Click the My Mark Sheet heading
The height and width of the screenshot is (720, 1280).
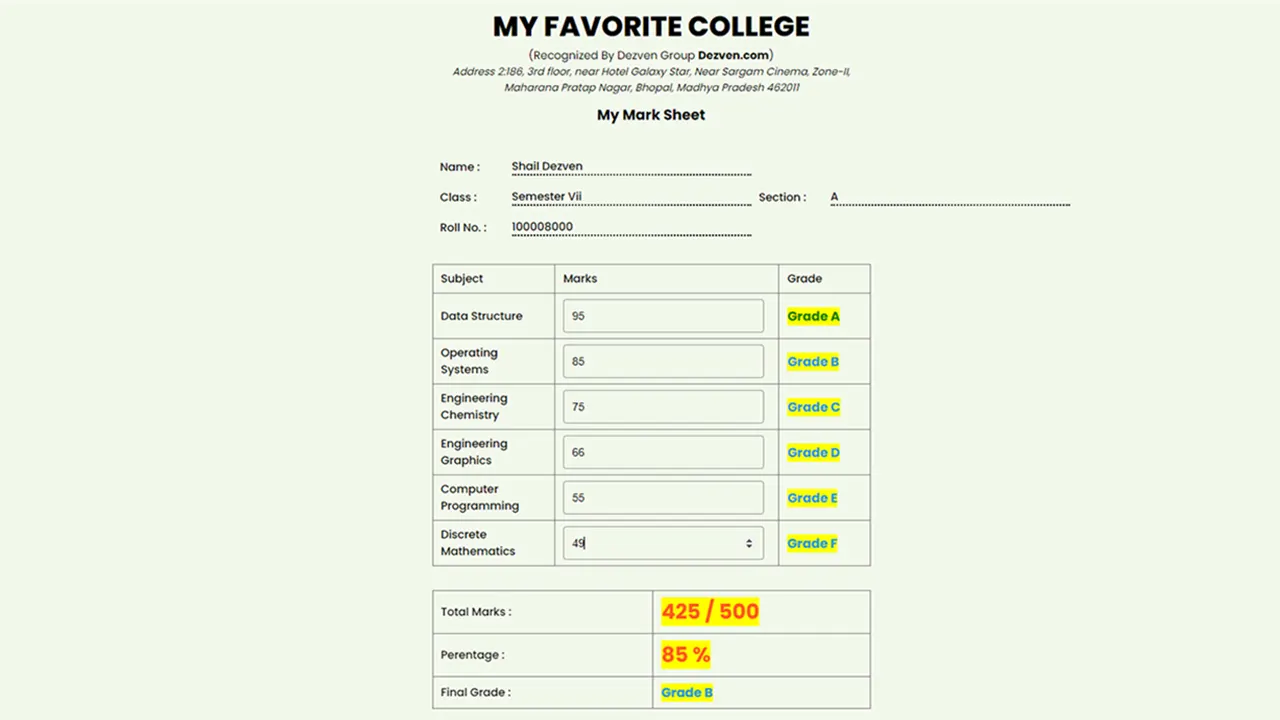pos(650,114)
